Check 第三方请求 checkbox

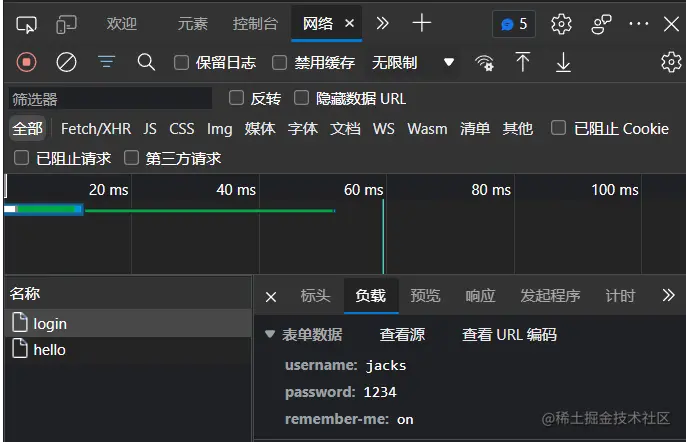pos(131,158)
